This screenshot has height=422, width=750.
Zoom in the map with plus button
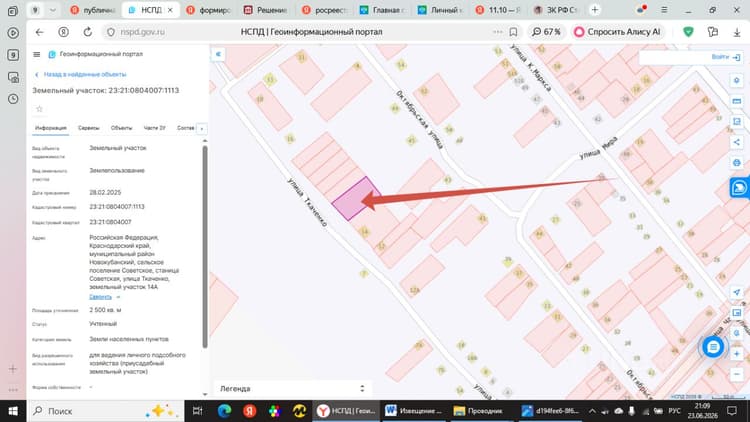[737, 354]
